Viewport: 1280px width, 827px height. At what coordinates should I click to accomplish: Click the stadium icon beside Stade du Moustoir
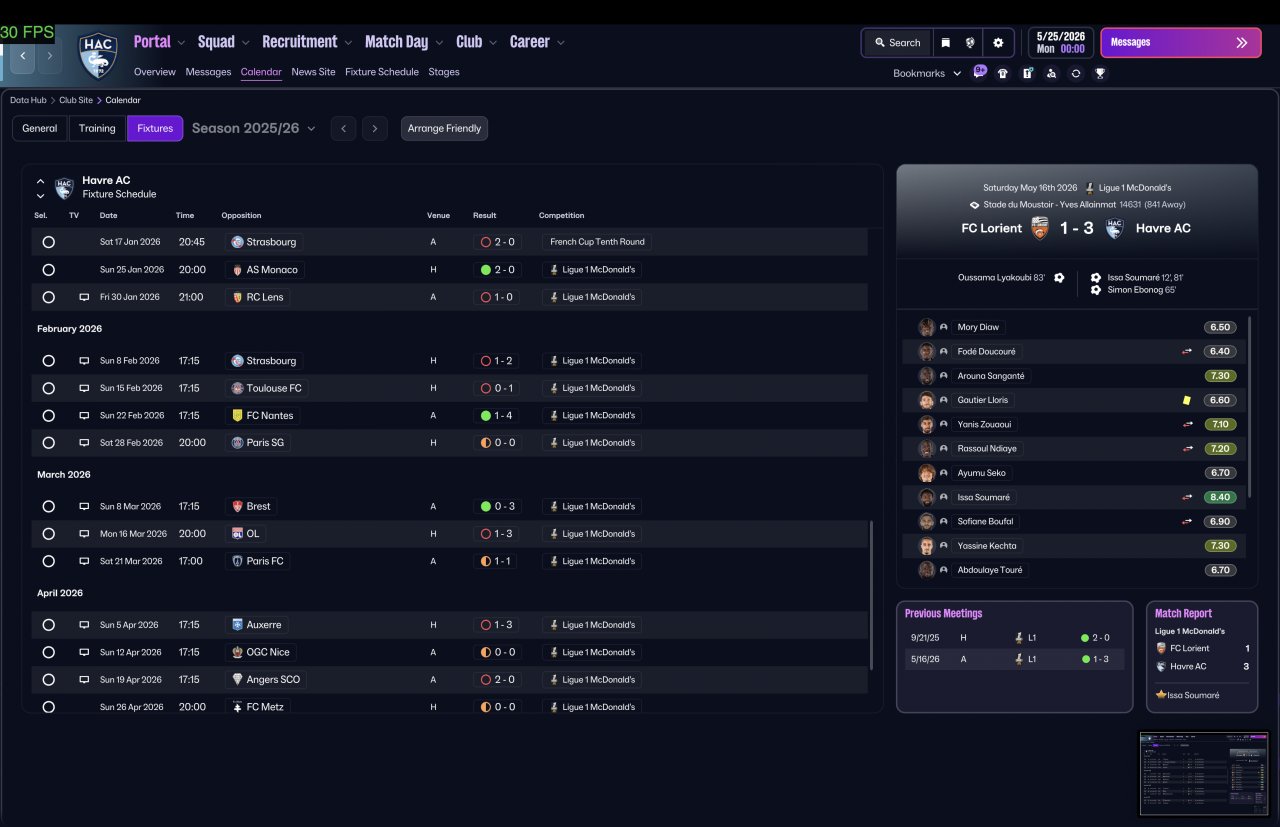975,204
